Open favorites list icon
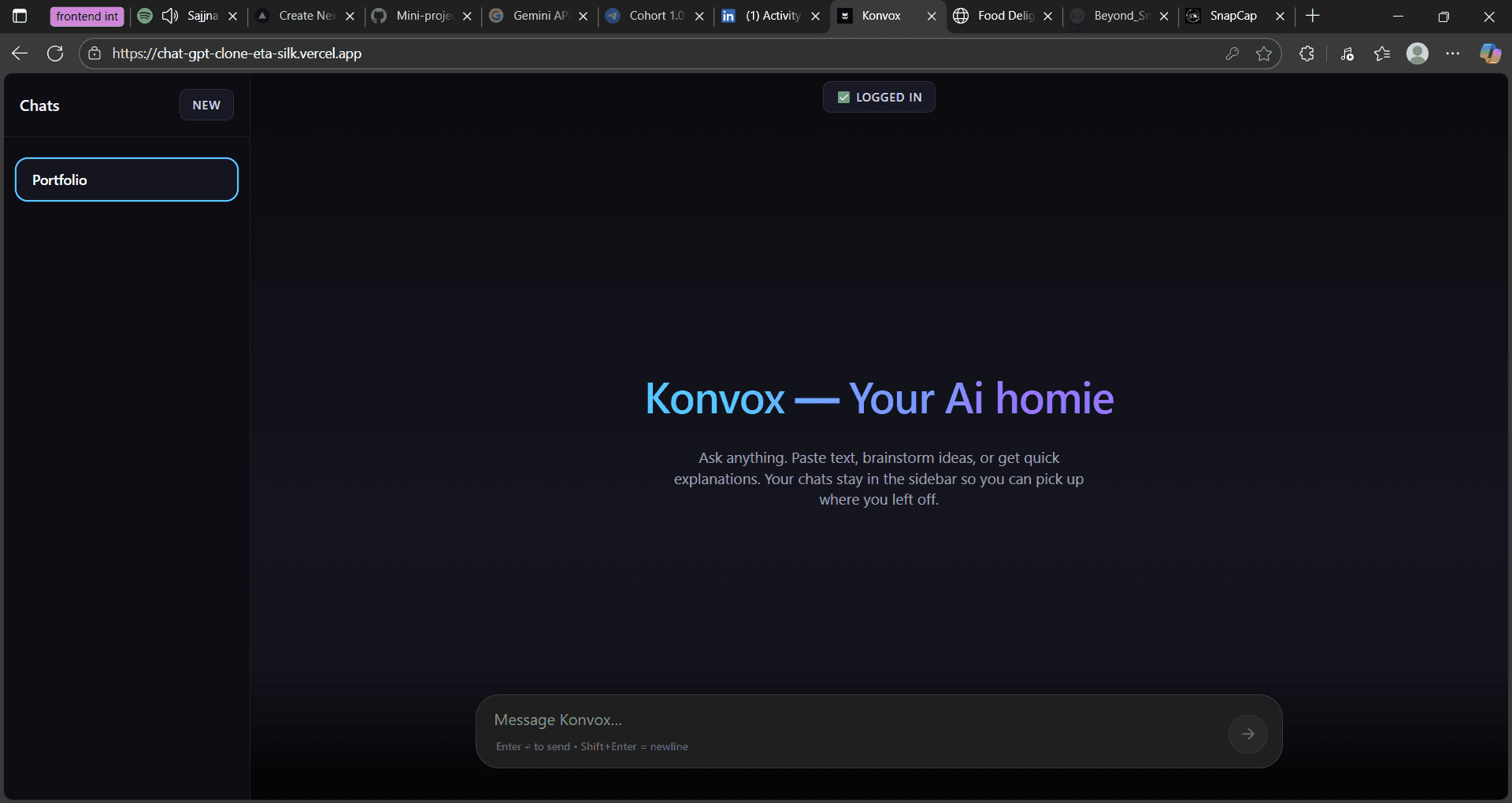 1382,54
